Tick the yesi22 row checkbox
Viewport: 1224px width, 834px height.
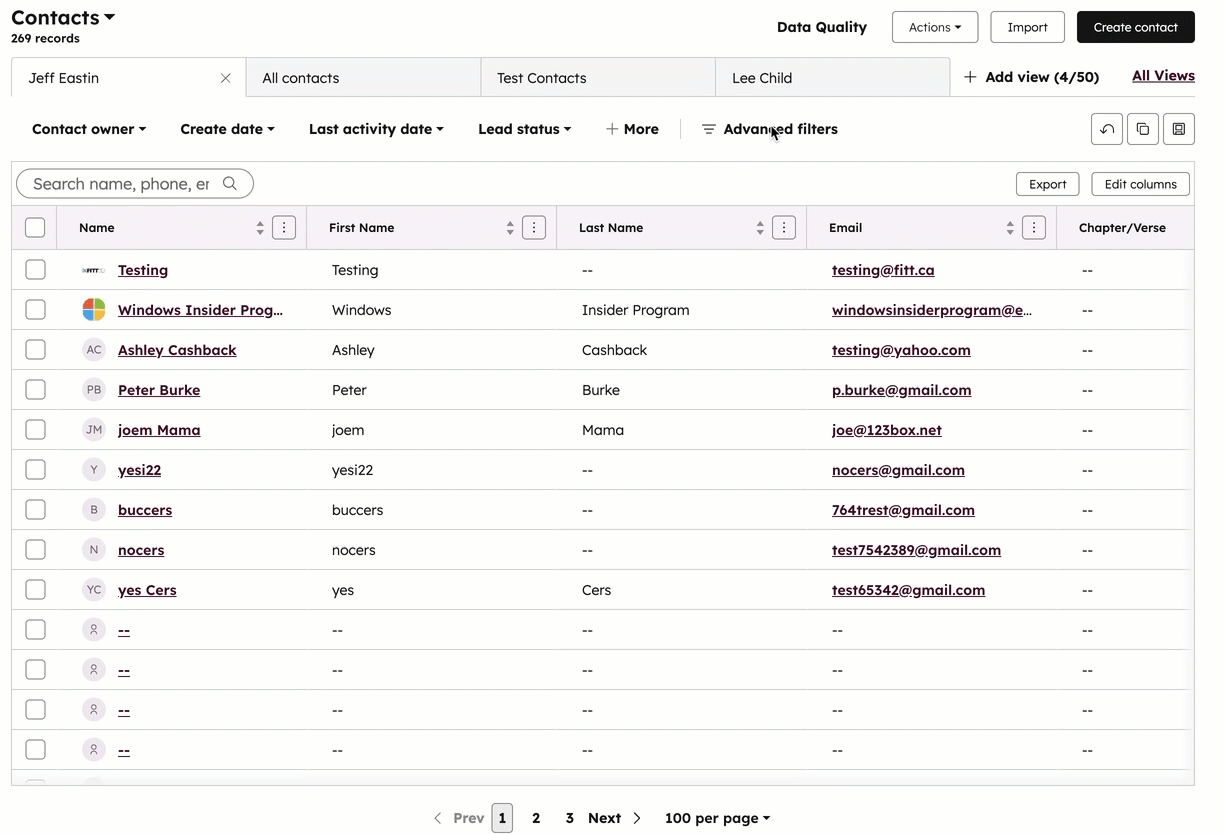(35, 470)
